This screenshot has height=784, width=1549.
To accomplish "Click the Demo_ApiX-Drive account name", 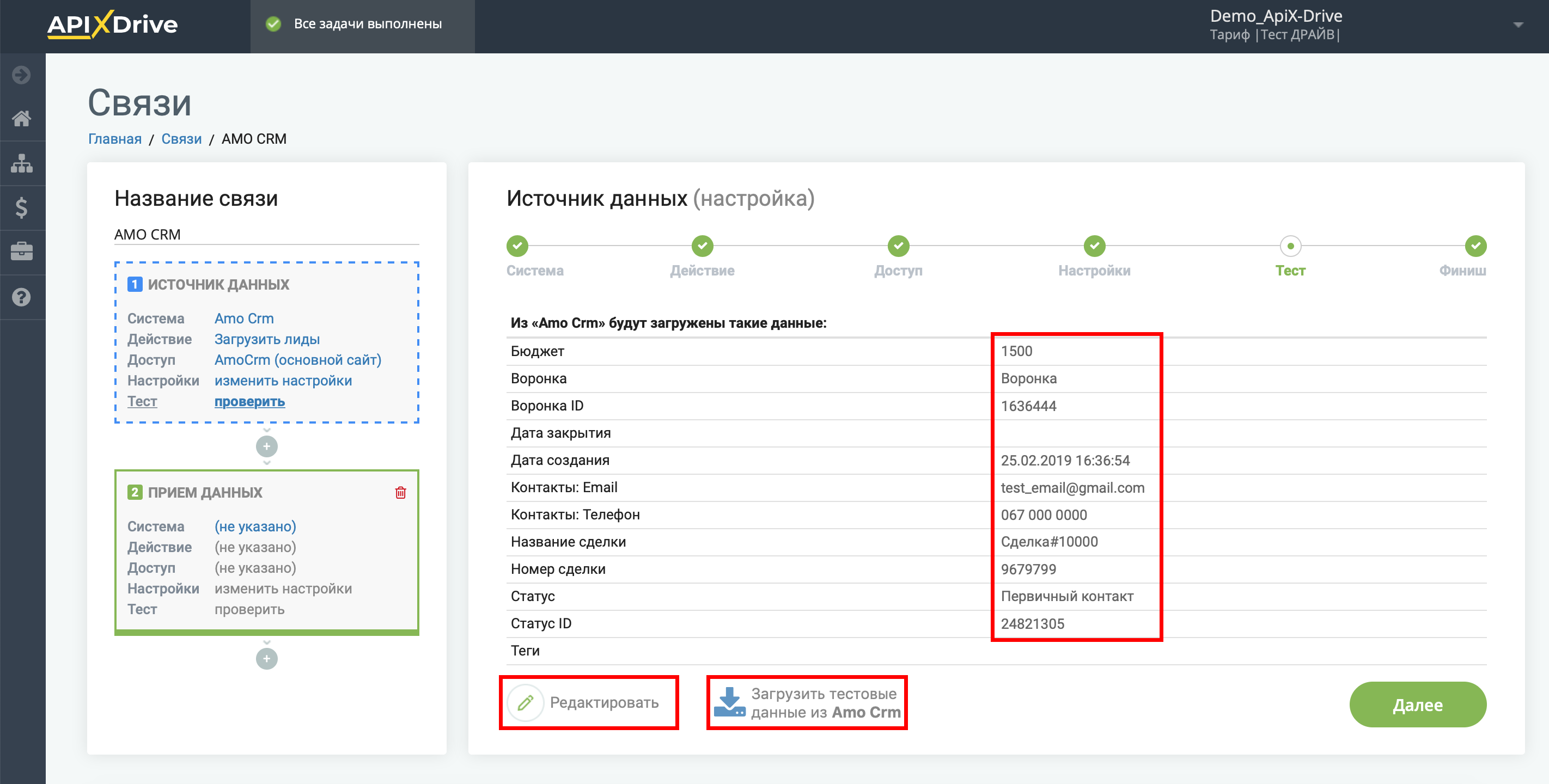I will point(1276,16).
